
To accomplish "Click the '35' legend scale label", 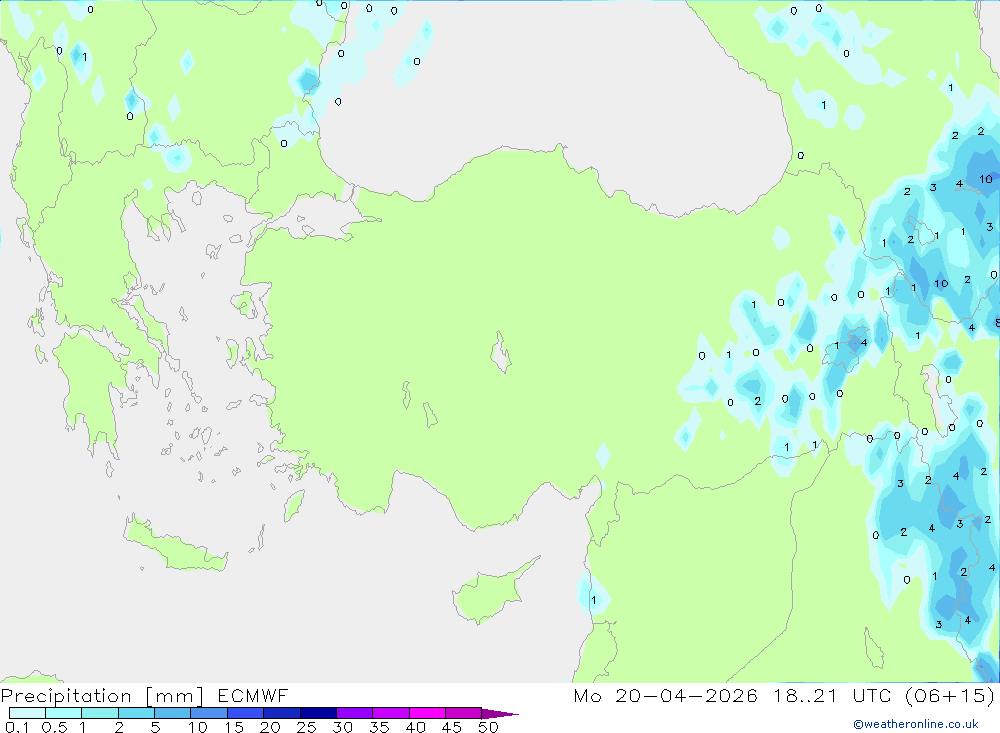I will tap(379, 727).
